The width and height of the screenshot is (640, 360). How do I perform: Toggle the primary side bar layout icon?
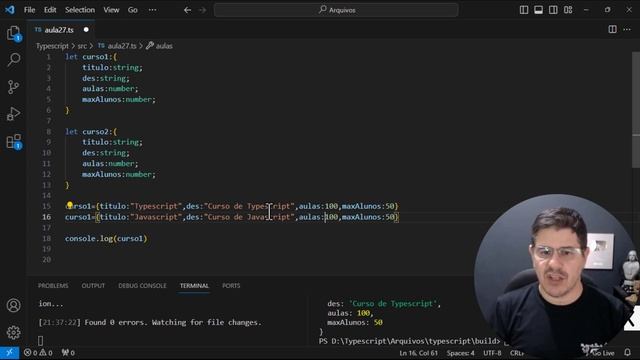click(524, 10)
